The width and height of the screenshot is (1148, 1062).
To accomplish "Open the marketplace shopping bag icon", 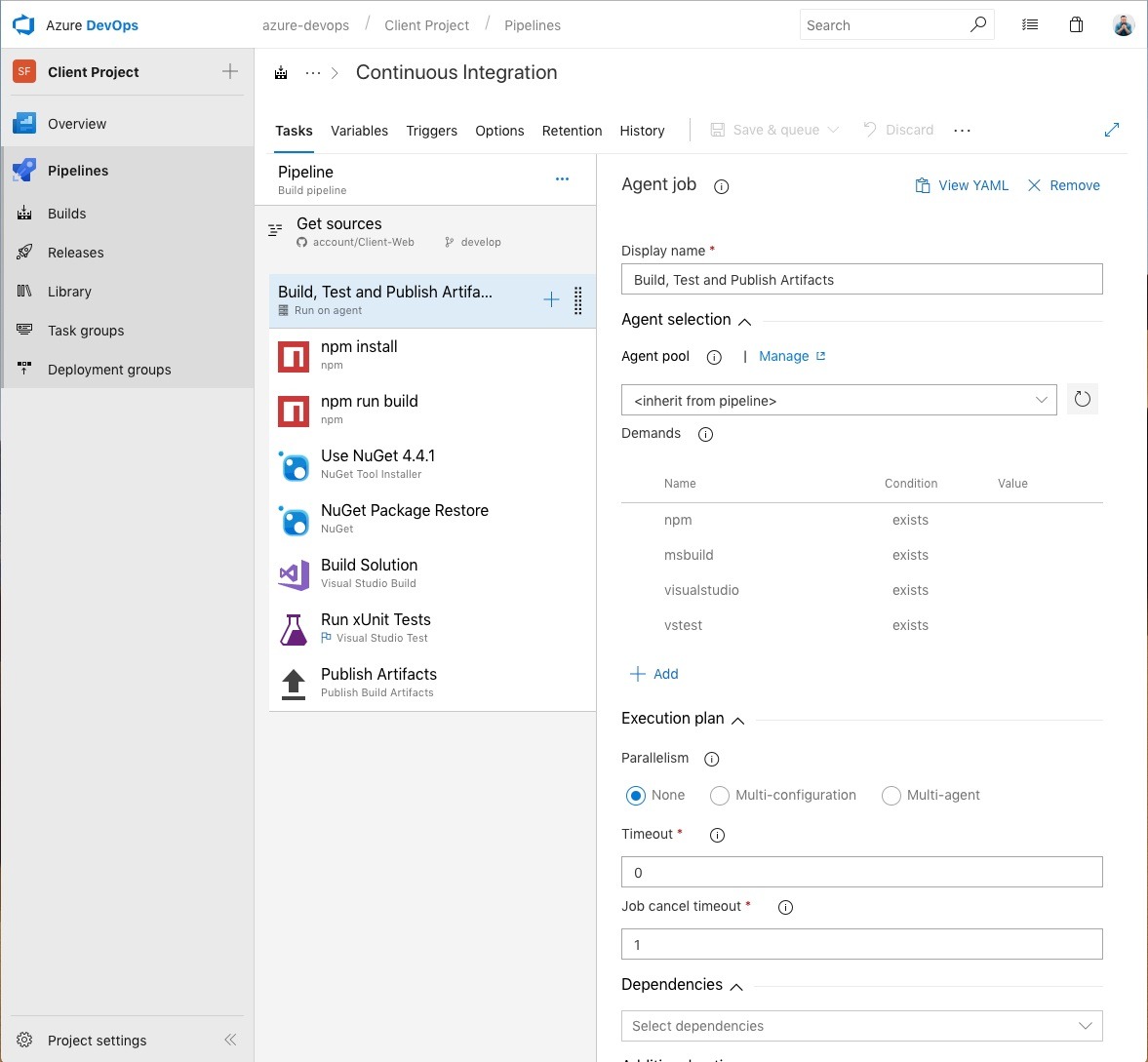I will [1076, 25].
